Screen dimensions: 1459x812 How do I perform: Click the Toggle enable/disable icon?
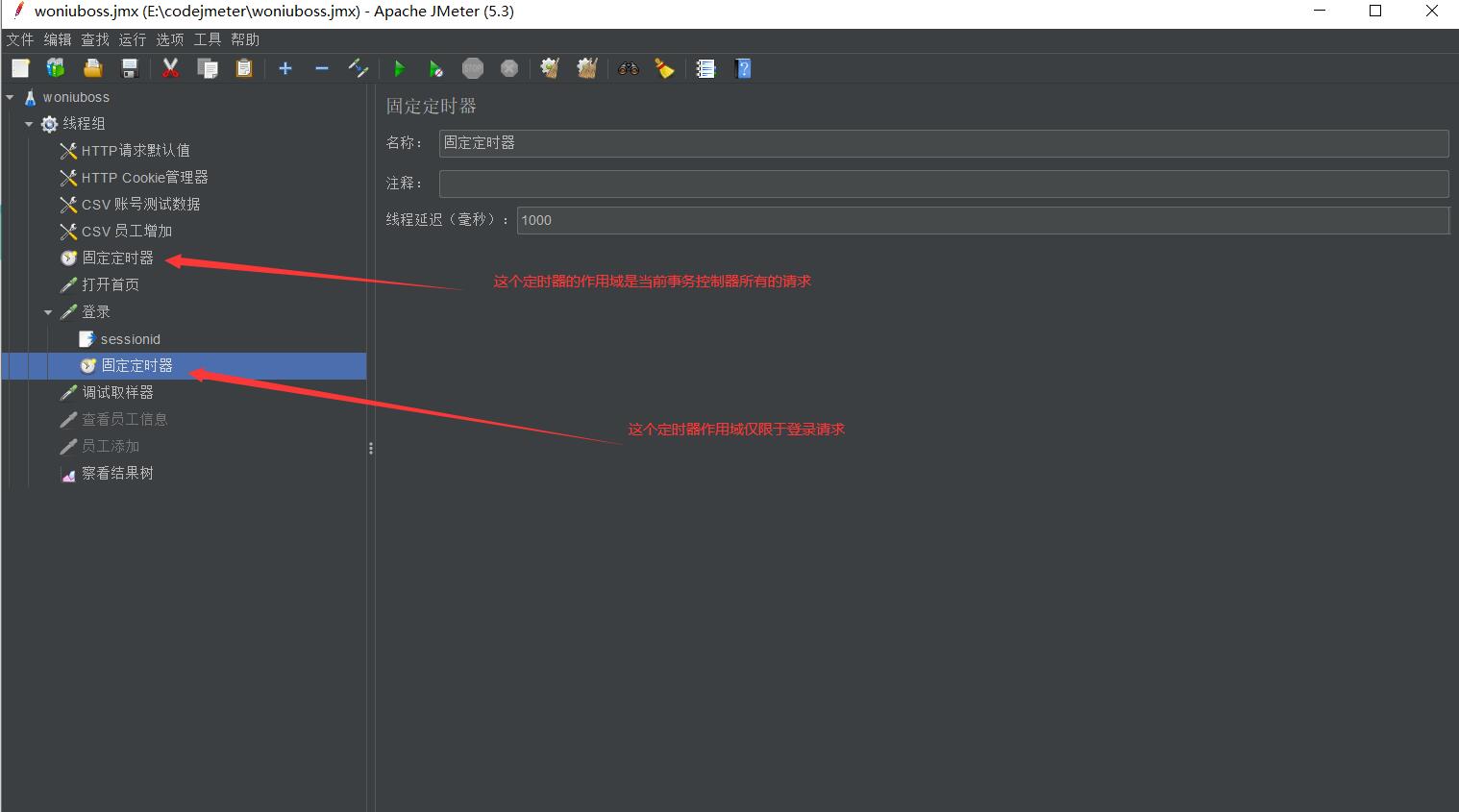pyautogui.click(x=359, y=68)
